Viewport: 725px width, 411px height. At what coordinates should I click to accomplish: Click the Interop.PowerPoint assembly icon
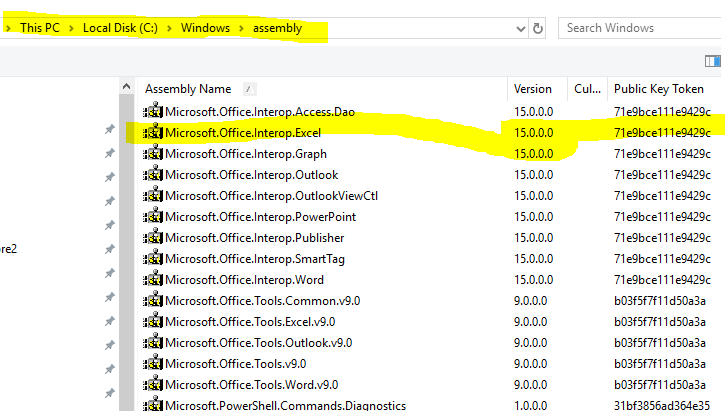click(x=153, y=216)
